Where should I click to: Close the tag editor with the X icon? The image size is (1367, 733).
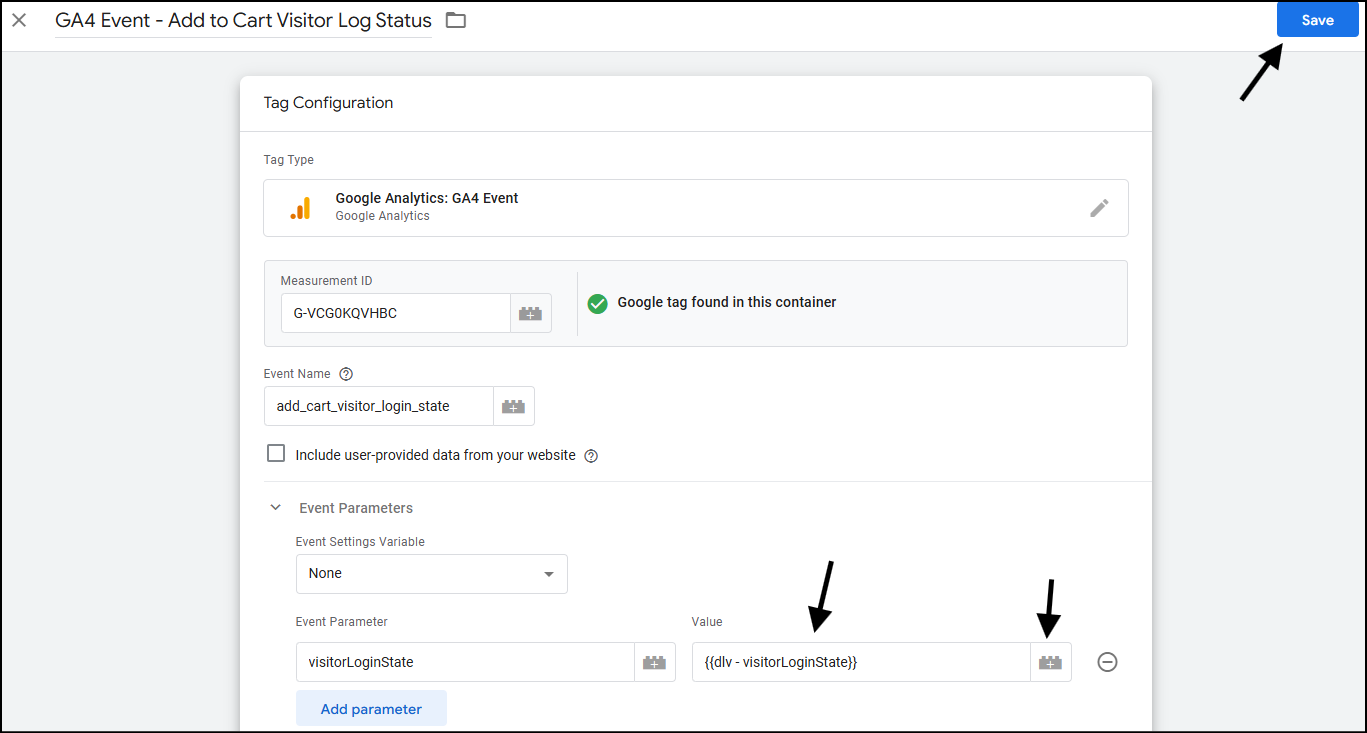pos(19,20)
